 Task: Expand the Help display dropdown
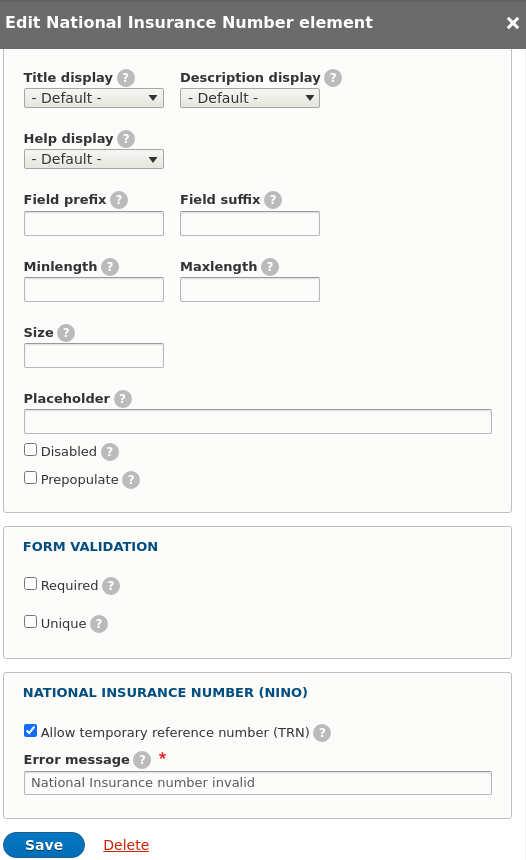94,159
